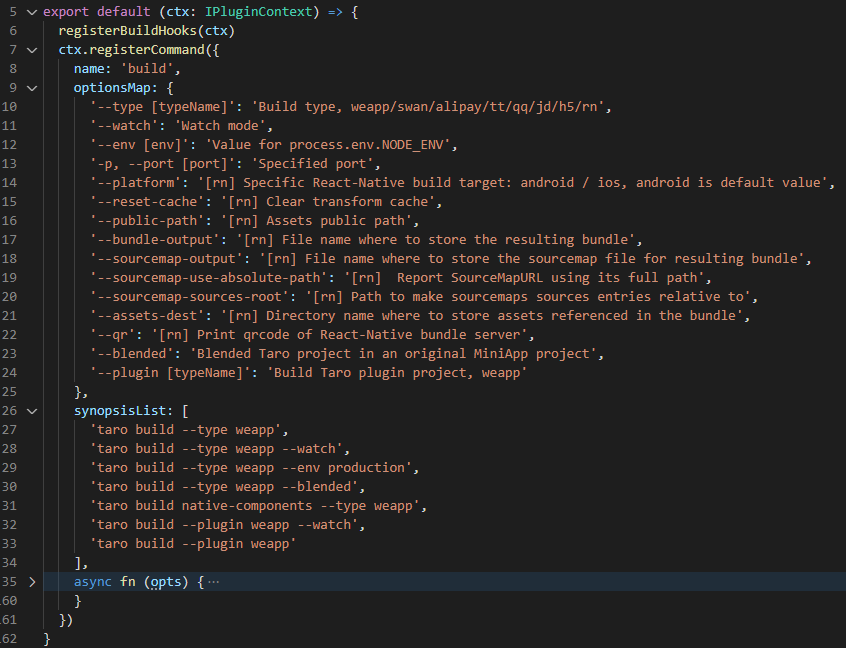Click 'taro build --type weapp --watch' string
Image resolution: width=846 pixels, height=648 pixels.
pos(216,449)
